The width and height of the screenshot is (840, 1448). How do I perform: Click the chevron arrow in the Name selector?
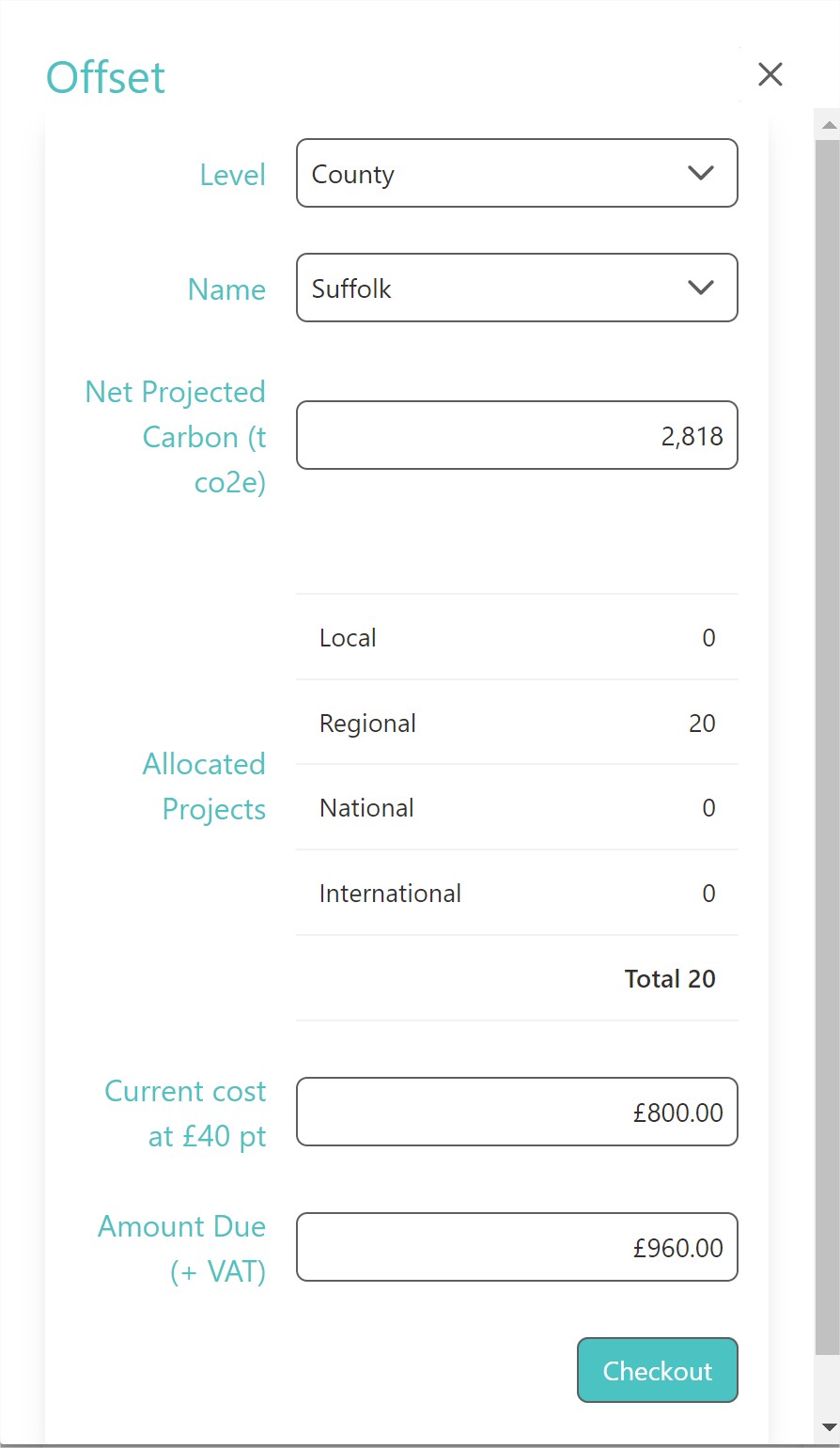(701, 288)
